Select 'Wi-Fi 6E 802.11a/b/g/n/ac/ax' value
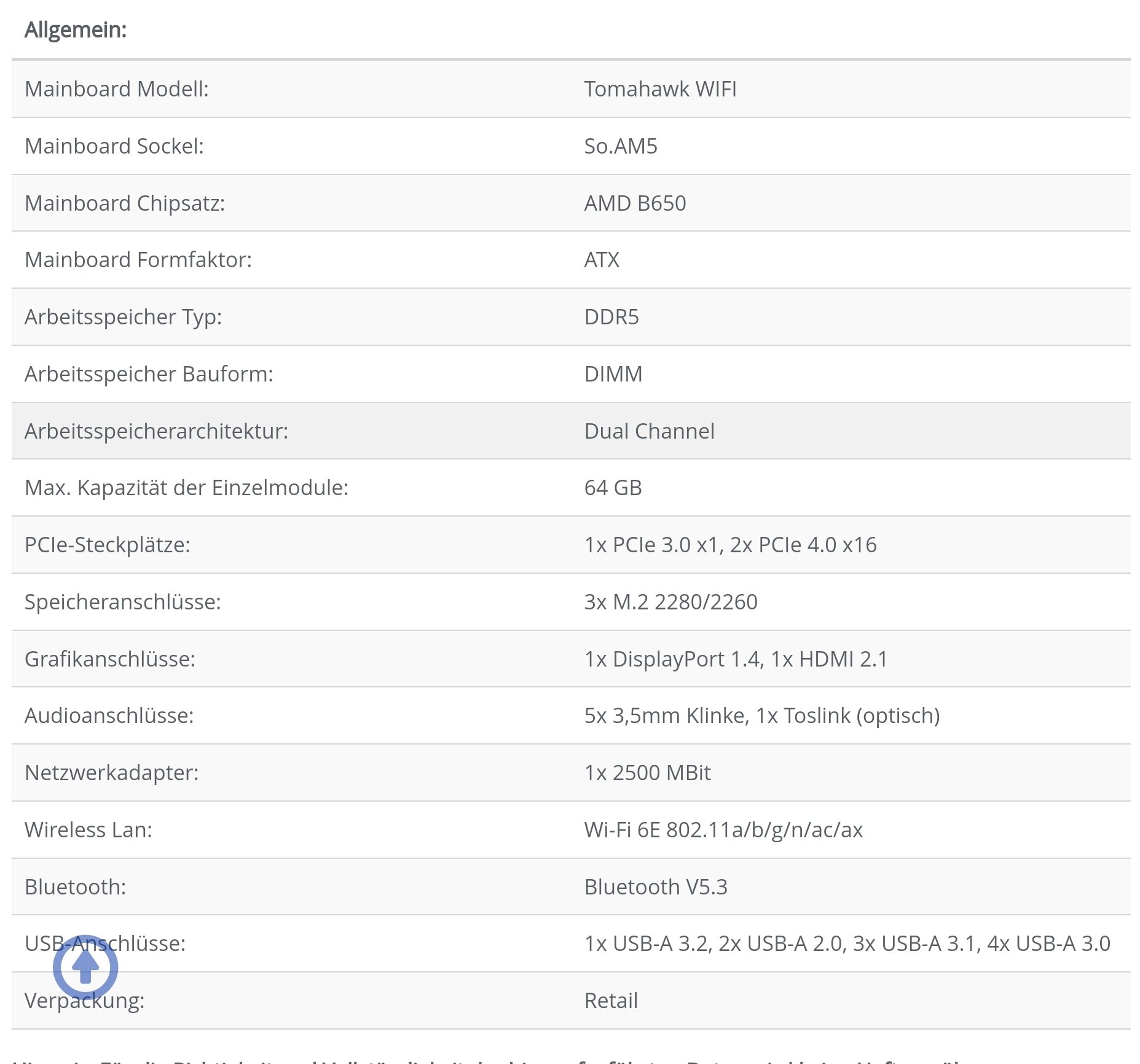Viewport: 1140px width, 1064px height. point(724,830)
